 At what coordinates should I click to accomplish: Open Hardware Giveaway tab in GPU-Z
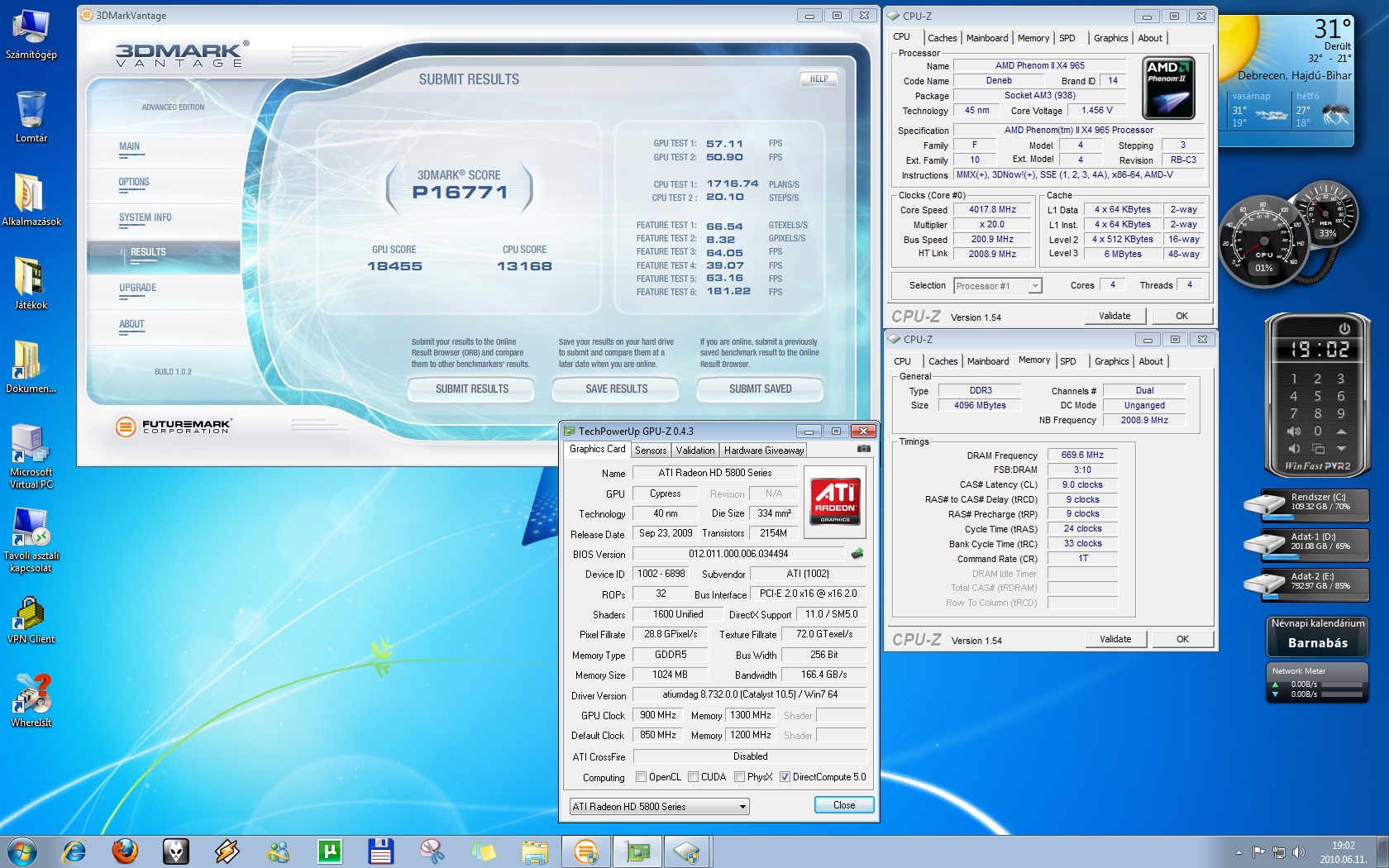763,451
